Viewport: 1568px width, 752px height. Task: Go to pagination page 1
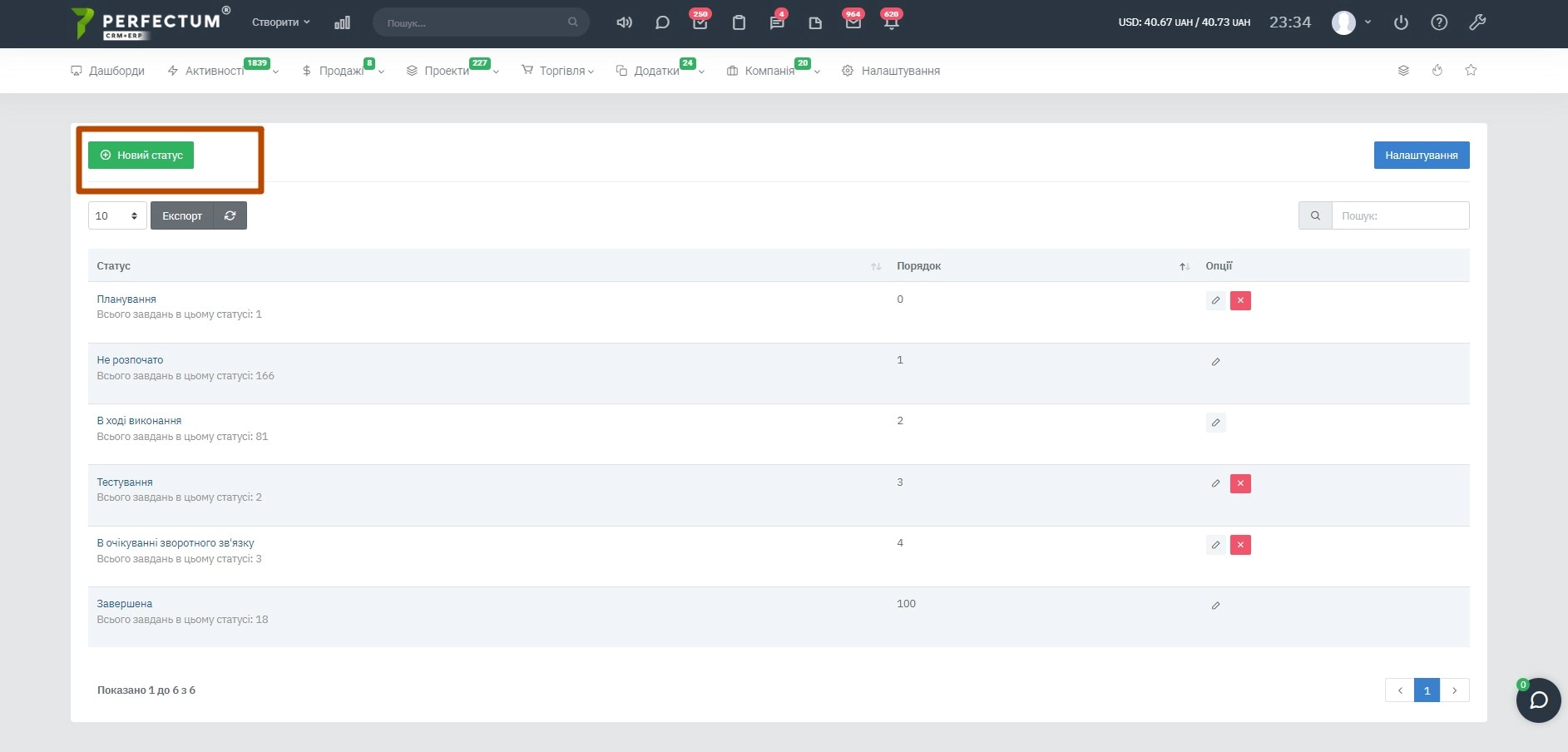1427,690
